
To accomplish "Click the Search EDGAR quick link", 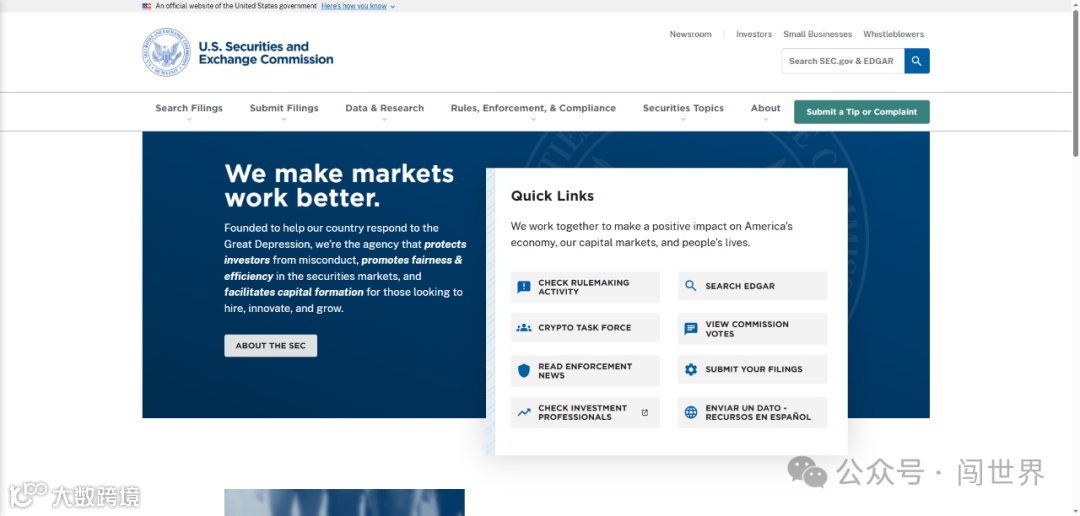I will coord(752,286).
